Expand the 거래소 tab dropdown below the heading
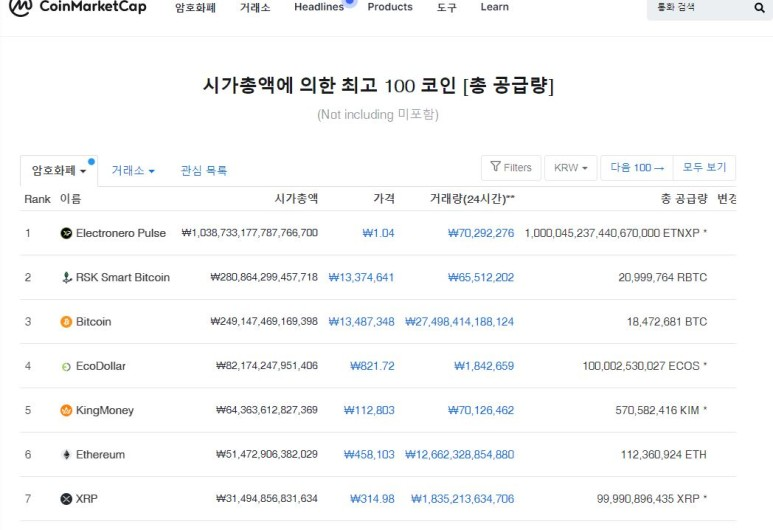 coord(133,171)
